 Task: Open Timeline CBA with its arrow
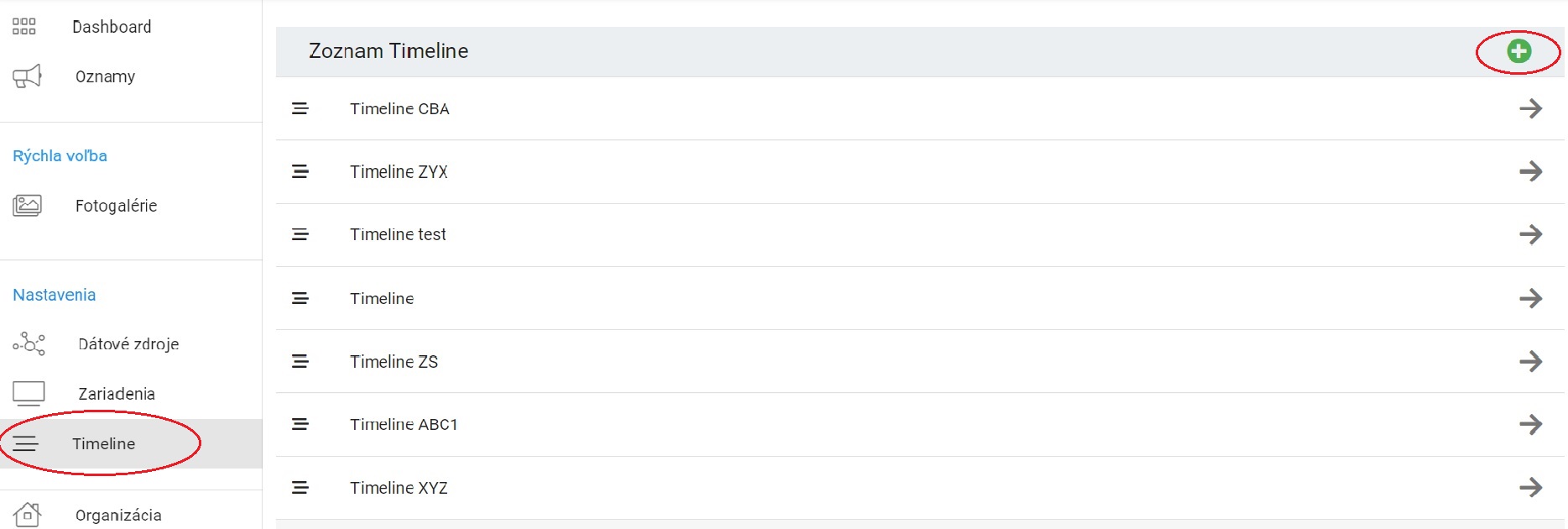(x=1531, y=109)
